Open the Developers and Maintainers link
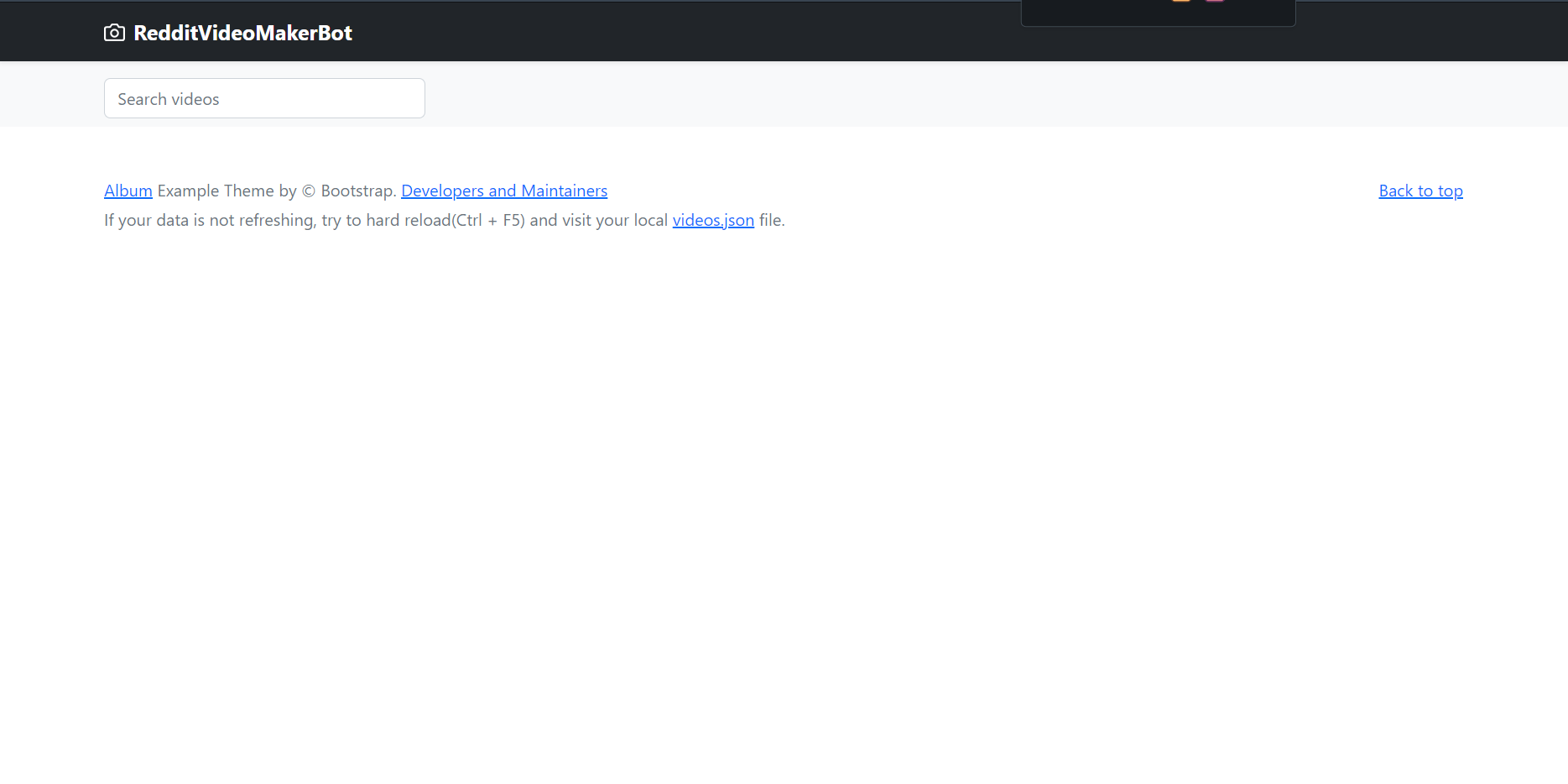Viewport: 1568px width, 784px height. pos(504,191)
